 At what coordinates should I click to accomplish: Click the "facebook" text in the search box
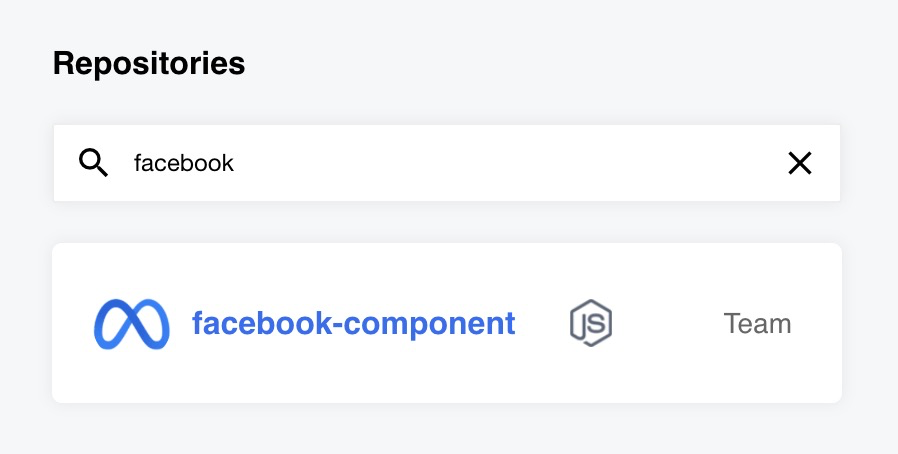coord(184,163)
